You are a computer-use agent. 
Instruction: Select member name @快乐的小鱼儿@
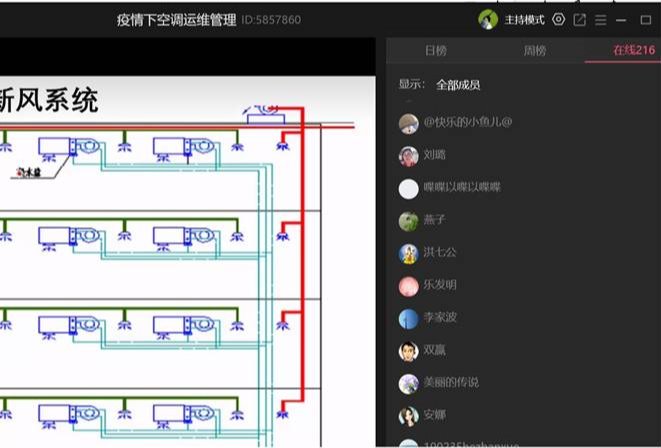tap(468, 122)
